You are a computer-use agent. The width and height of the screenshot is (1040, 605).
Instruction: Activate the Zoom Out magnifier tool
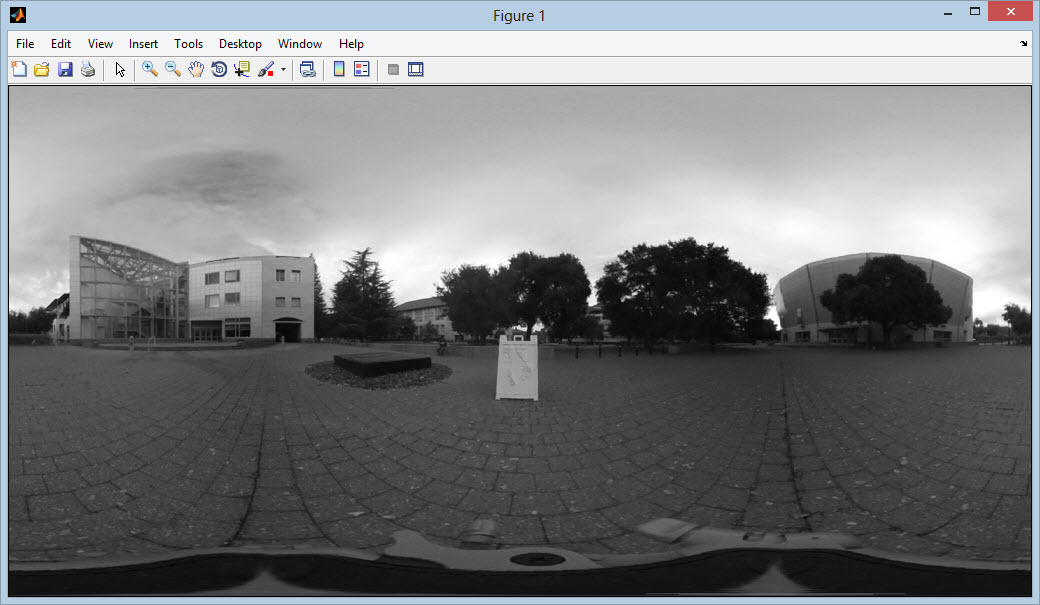coord(173,69)
